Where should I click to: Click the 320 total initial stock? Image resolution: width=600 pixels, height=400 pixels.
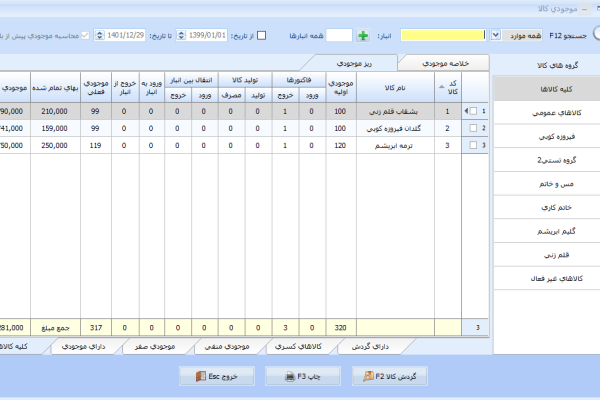(340, 328)
